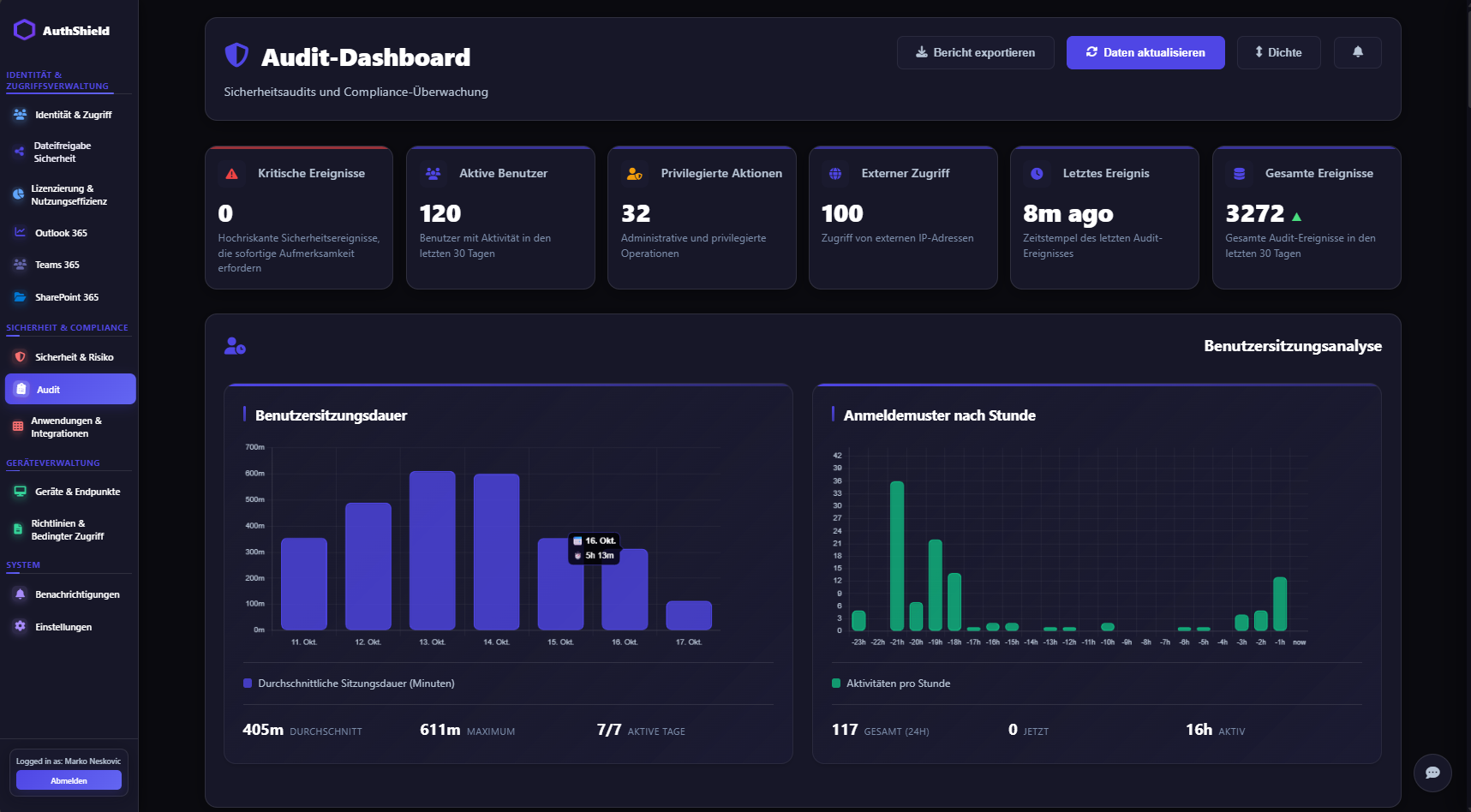Viewport: 1471px width, 812px height.
Task: Open Einstellungen from the sidebar
Action: pyautogui.click(x=63, y=627)
